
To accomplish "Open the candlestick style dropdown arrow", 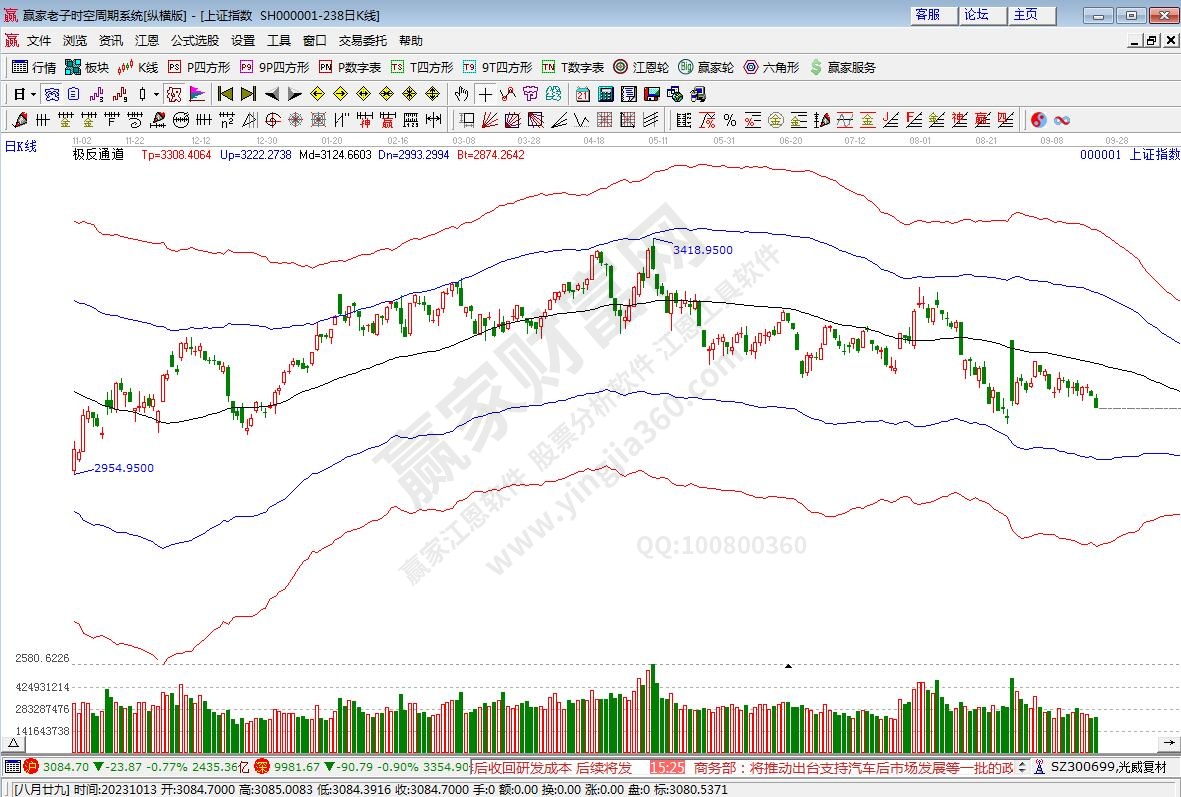I will [155, 94].
